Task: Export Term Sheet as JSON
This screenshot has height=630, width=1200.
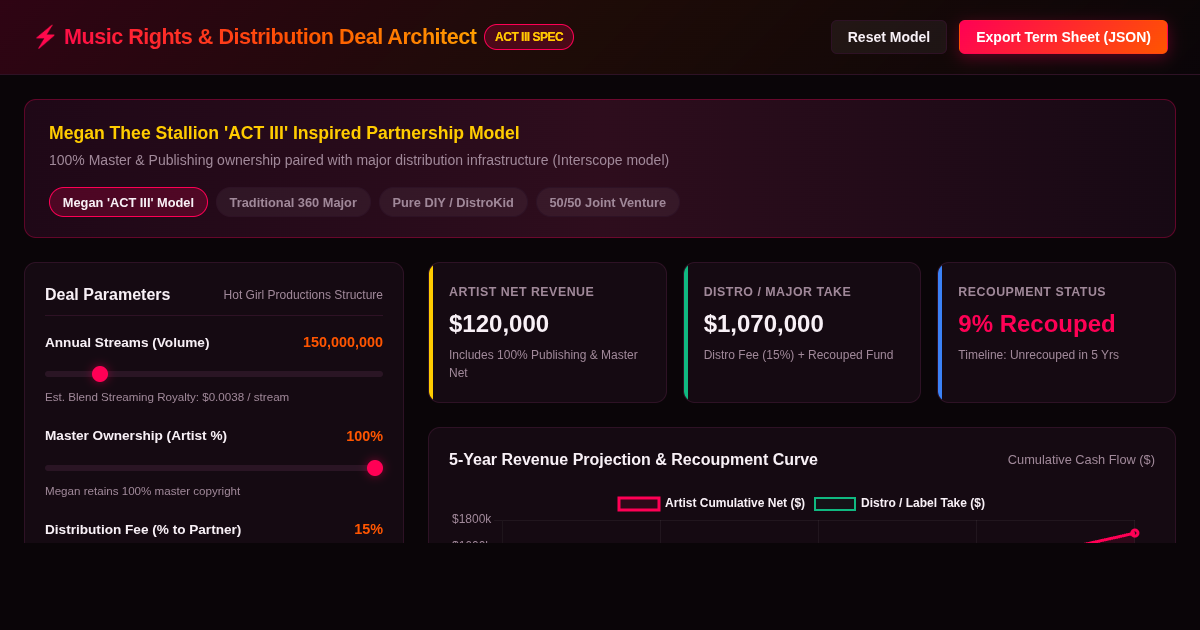Action: [1063, 37]
